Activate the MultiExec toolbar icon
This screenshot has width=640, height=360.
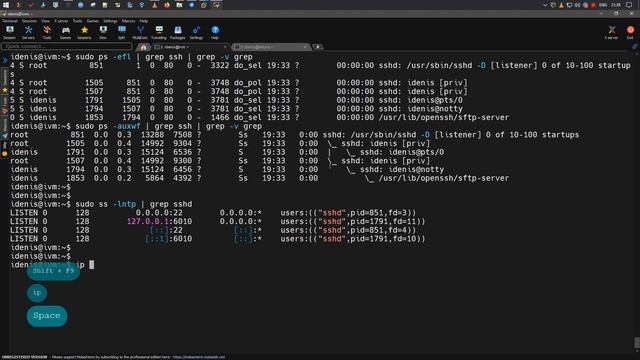140,32
